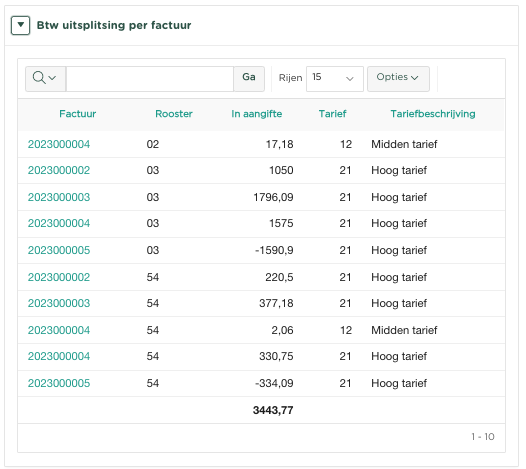This screenshot has height=469, width=526.
Task: Sort by the Factuur column header
Action: 77,114
